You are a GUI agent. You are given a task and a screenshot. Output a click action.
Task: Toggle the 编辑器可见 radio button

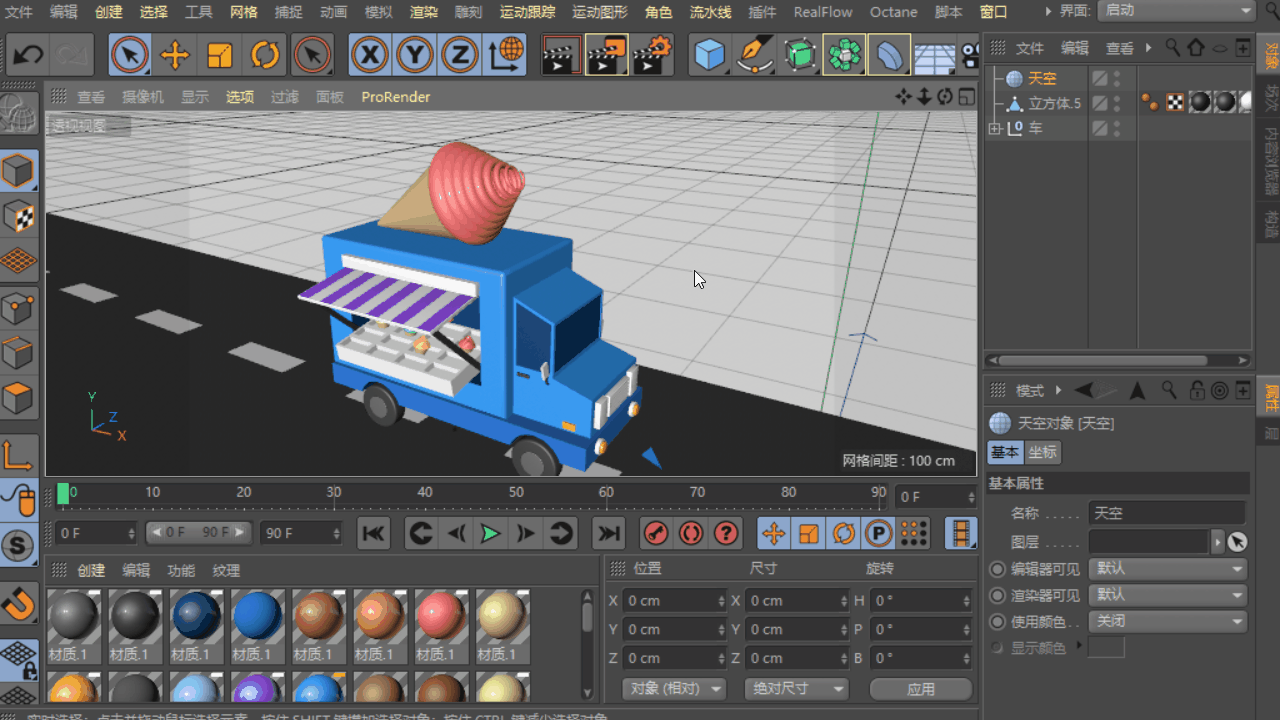[x=997, y=569]
